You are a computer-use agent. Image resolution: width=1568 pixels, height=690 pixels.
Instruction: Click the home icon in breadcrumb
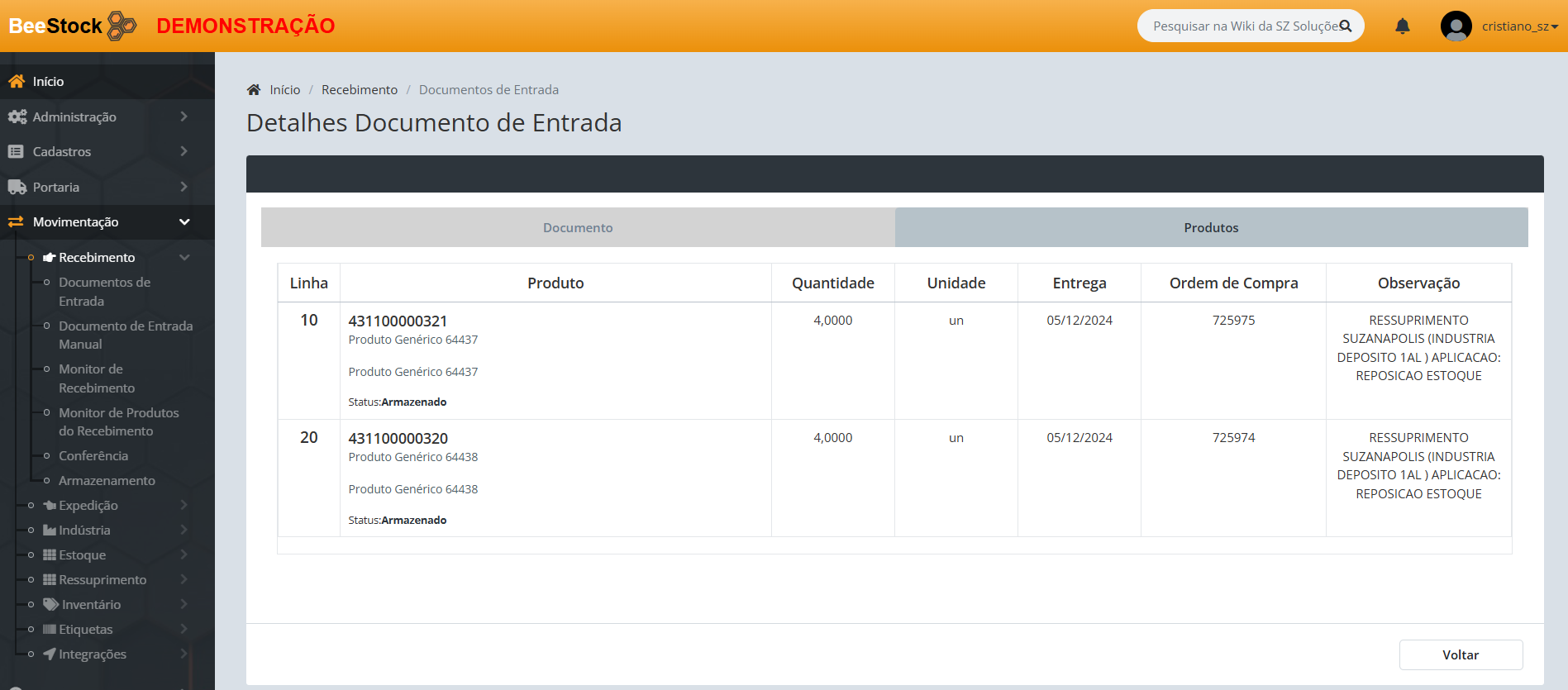point(254,90)
